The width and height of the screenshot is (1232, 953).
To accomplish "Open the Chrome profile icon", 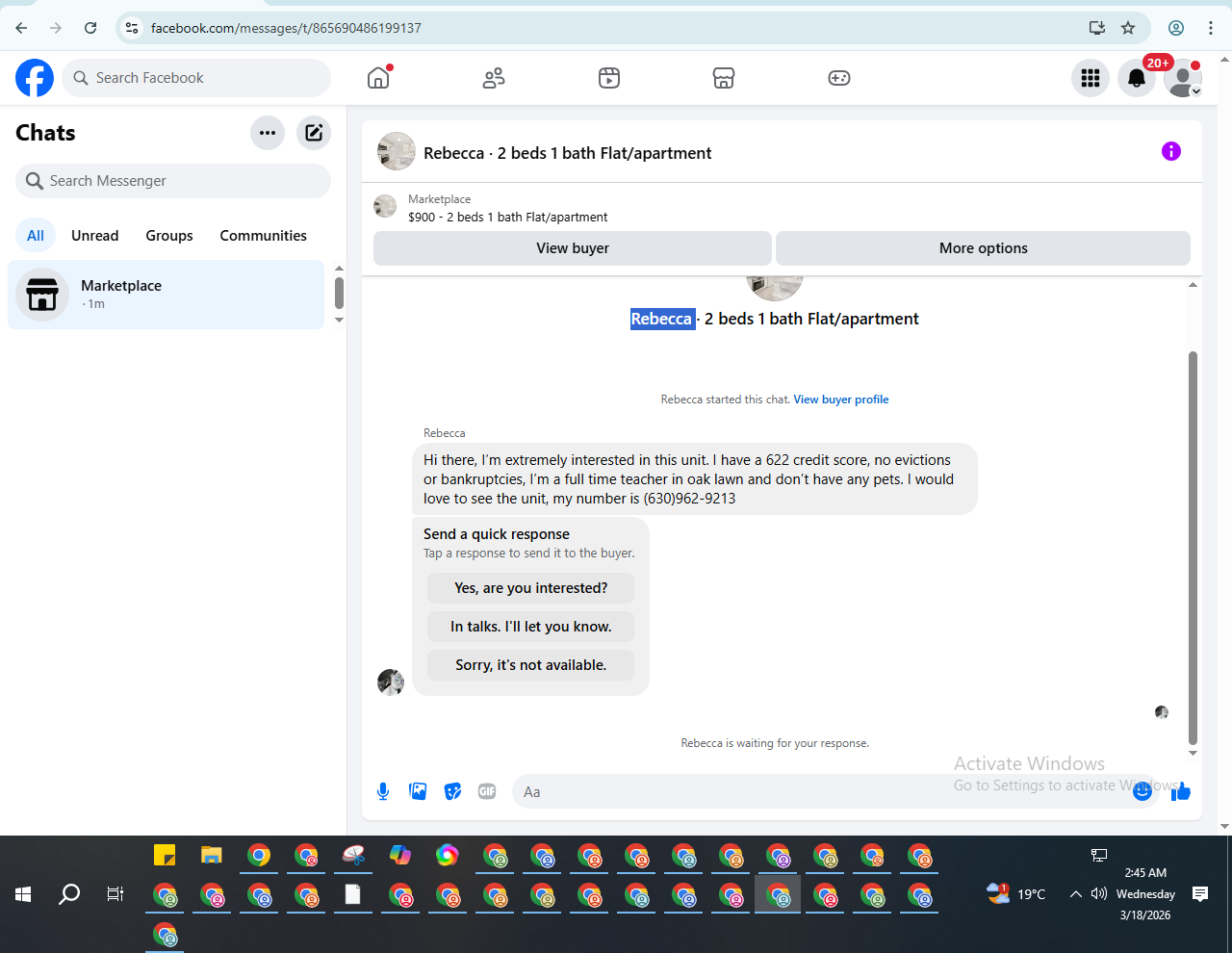I will 1176,28.
